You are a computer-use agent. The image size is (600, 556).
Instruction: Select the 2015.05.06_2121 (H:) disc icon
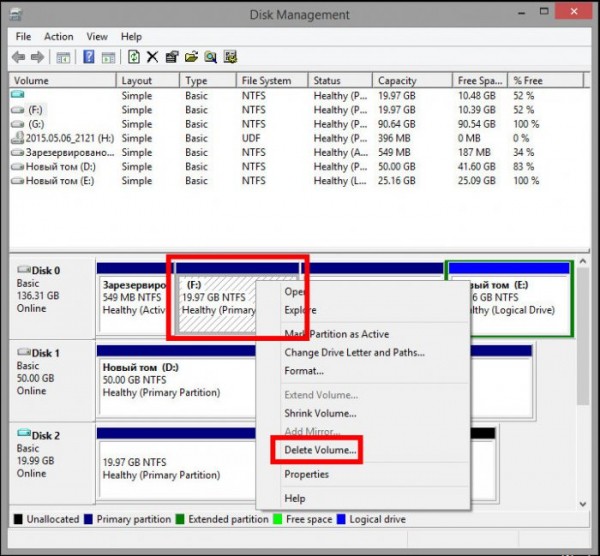tap(17, 138)
